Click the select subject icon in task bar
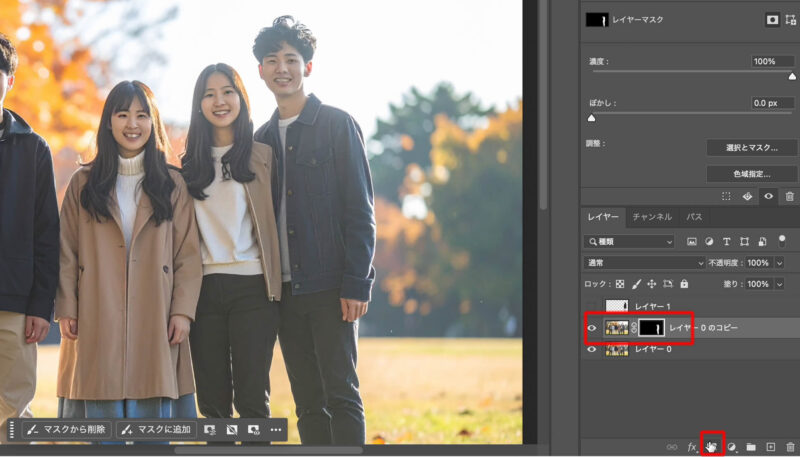Image resolution: width=800 pixels, height=457 pixels. [210, 429]
